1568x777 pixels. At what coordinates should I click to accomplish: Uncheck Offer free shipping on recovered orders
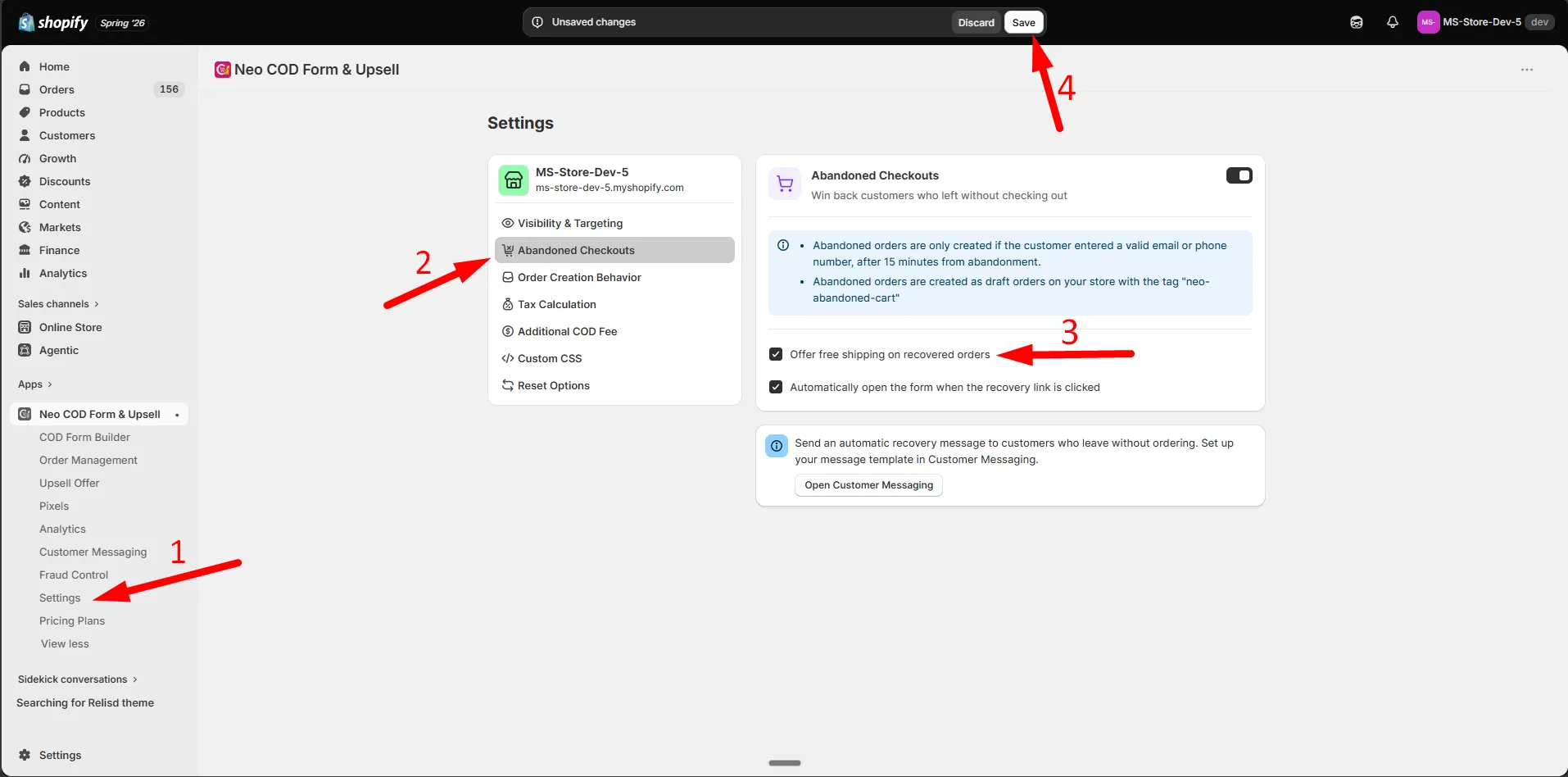(776, 354)
